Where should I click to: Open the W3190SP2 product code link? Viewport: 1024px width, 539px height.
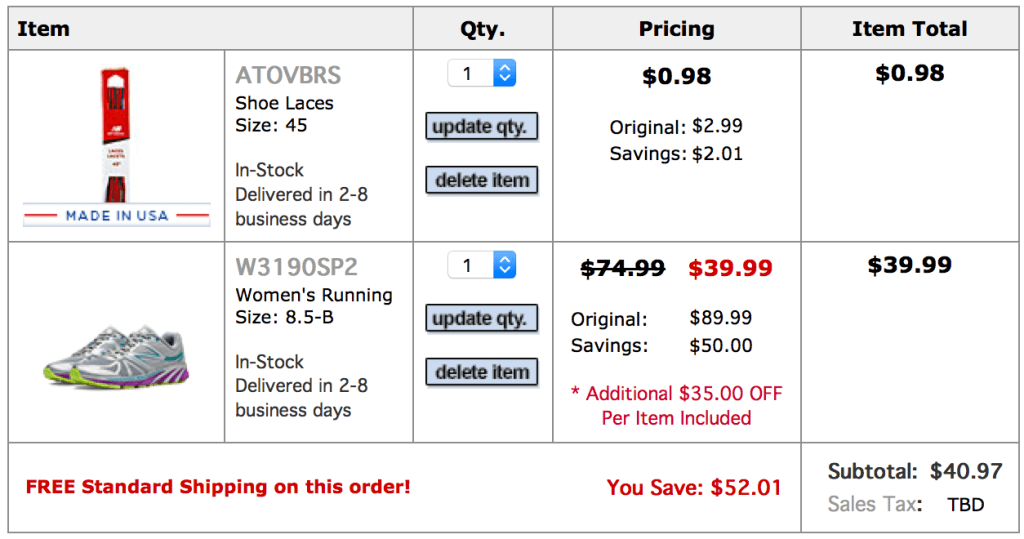296,268
